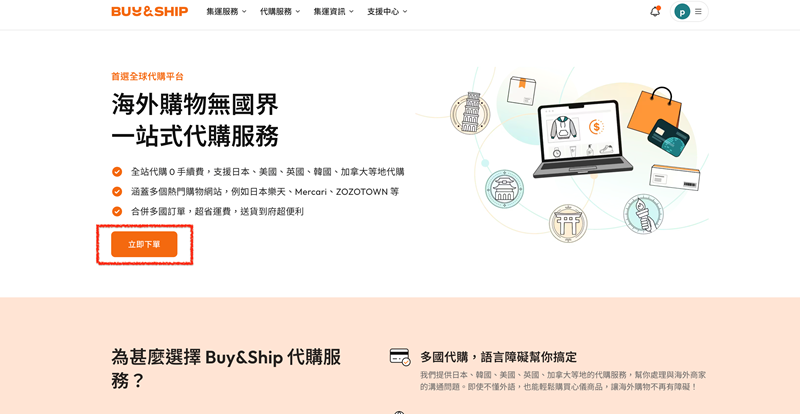Click the torii gate badge icon
This screenshot has width=800, height=414.
click(568, 223)
